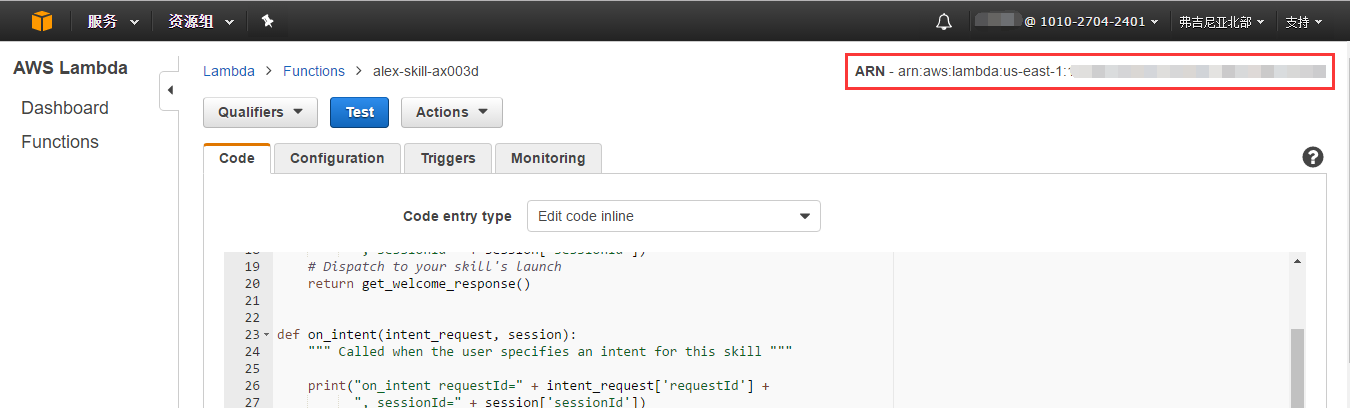The image size is (1350, 408).
Task: Open the Actions dropdown button
Action: 451,112
